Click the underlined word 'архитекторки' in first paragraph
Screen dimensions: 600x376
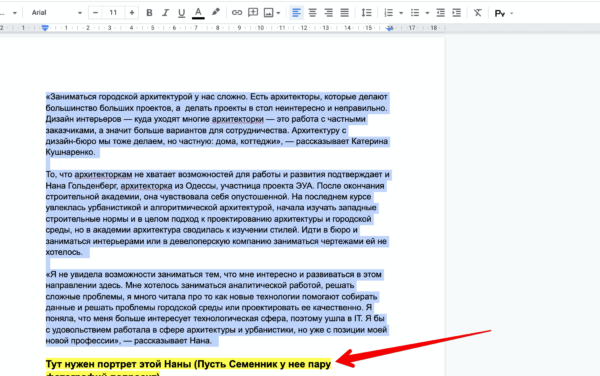tap(238, 119)
